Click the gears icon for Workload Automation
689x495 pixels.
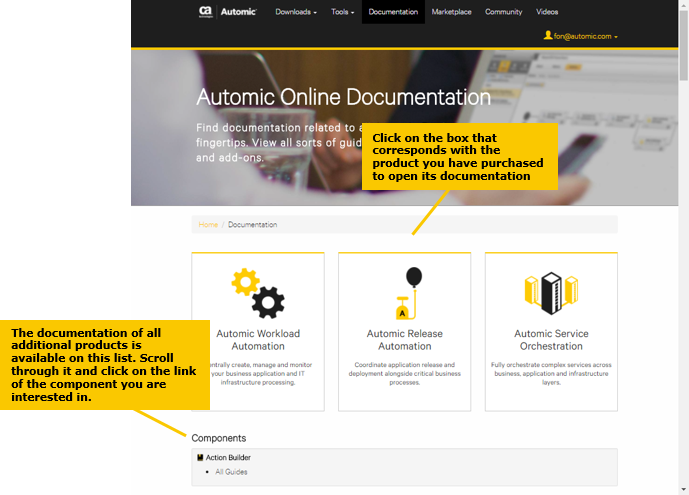[x=257, y=292]
